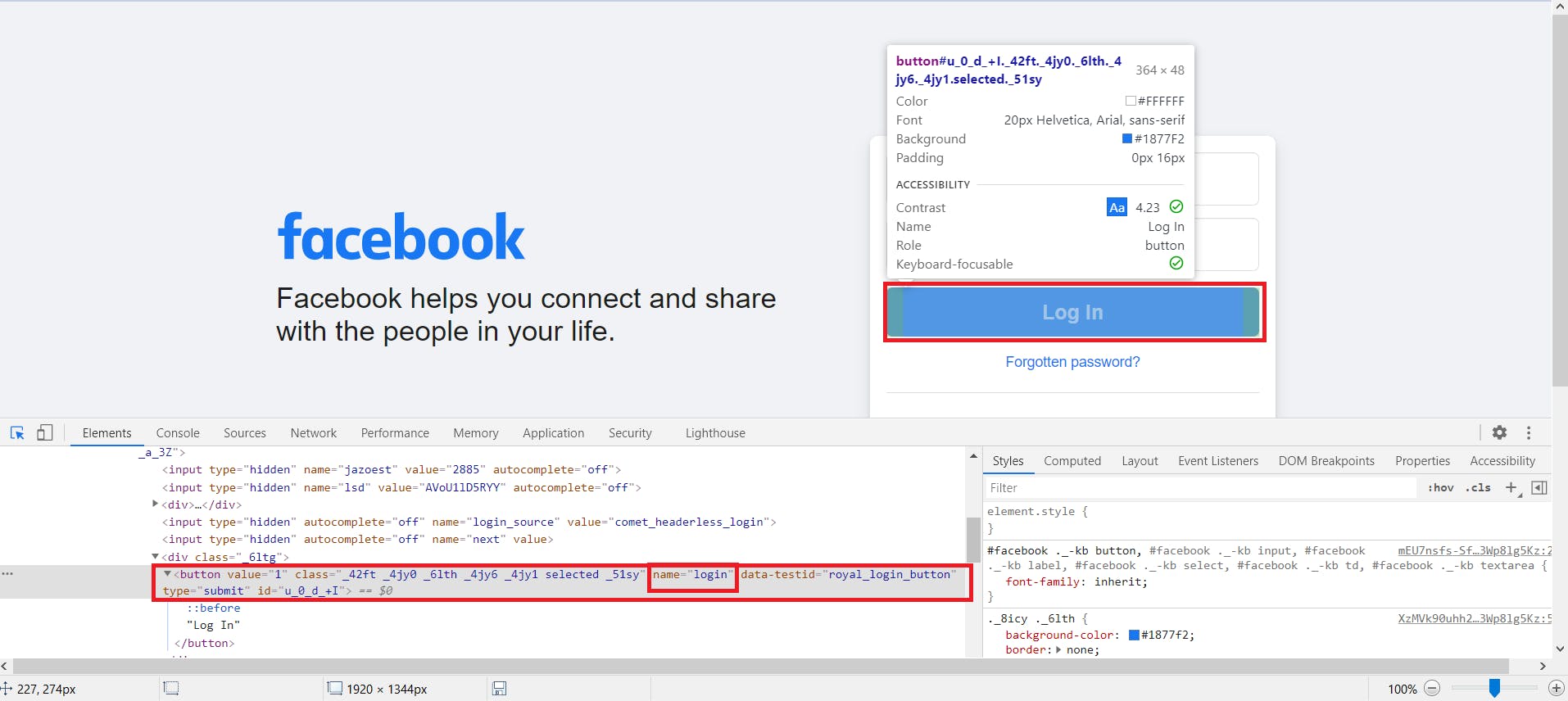Open the Sources tab

(245, 433)
